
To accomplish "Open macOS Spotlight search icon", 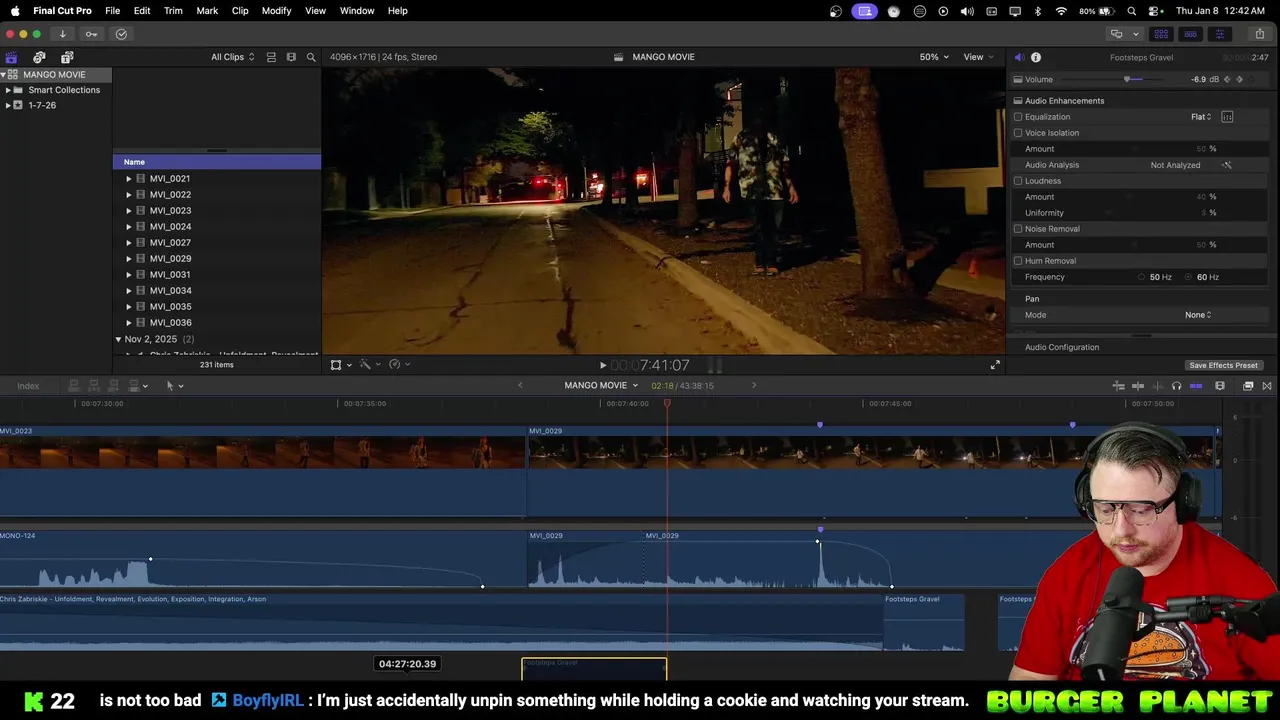I will [1132, 11].
